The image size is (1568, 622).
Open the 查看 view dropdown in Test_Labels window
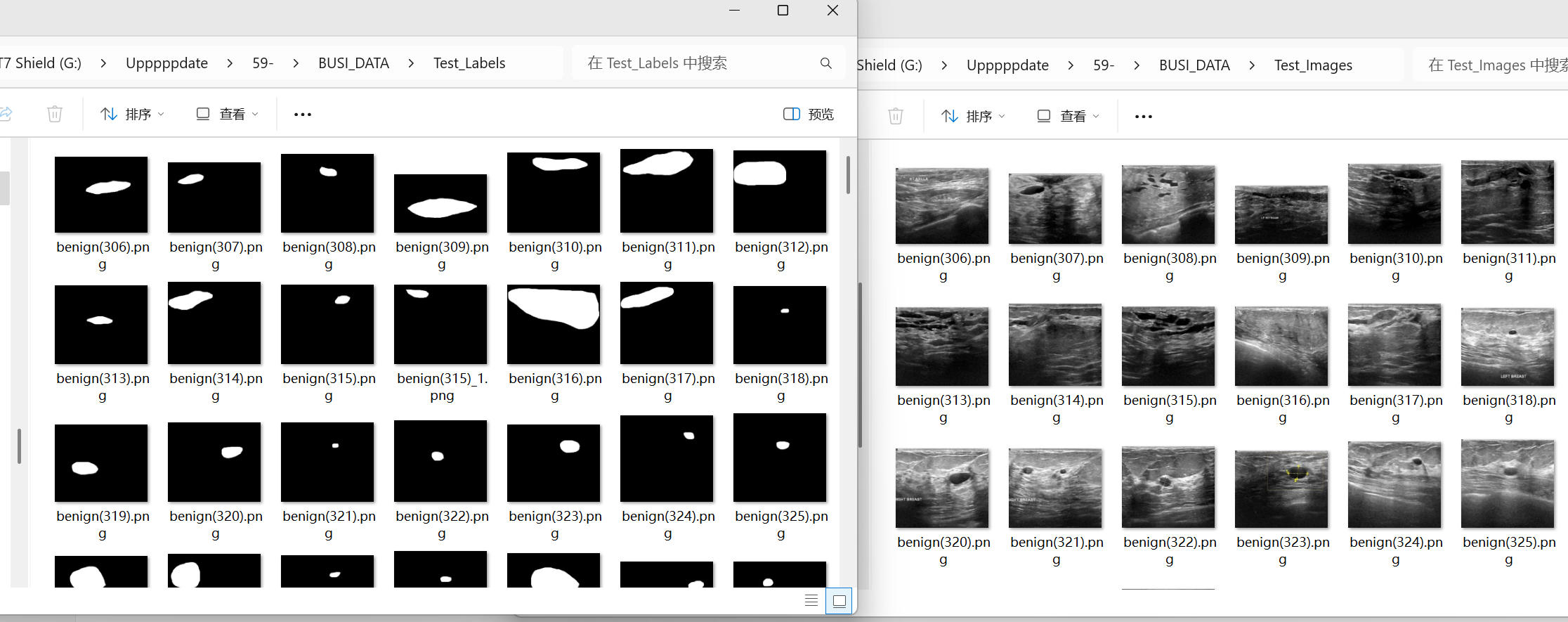[x=228, y=115]
